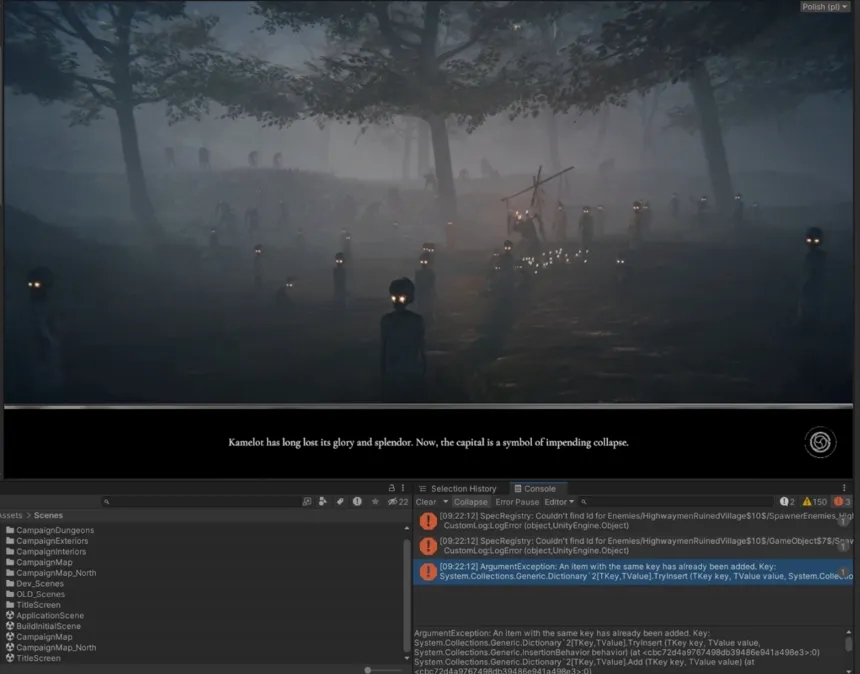Click the error icon of the GameObject$7$ entry
860x674 pixels.
[x=428, y=546]
